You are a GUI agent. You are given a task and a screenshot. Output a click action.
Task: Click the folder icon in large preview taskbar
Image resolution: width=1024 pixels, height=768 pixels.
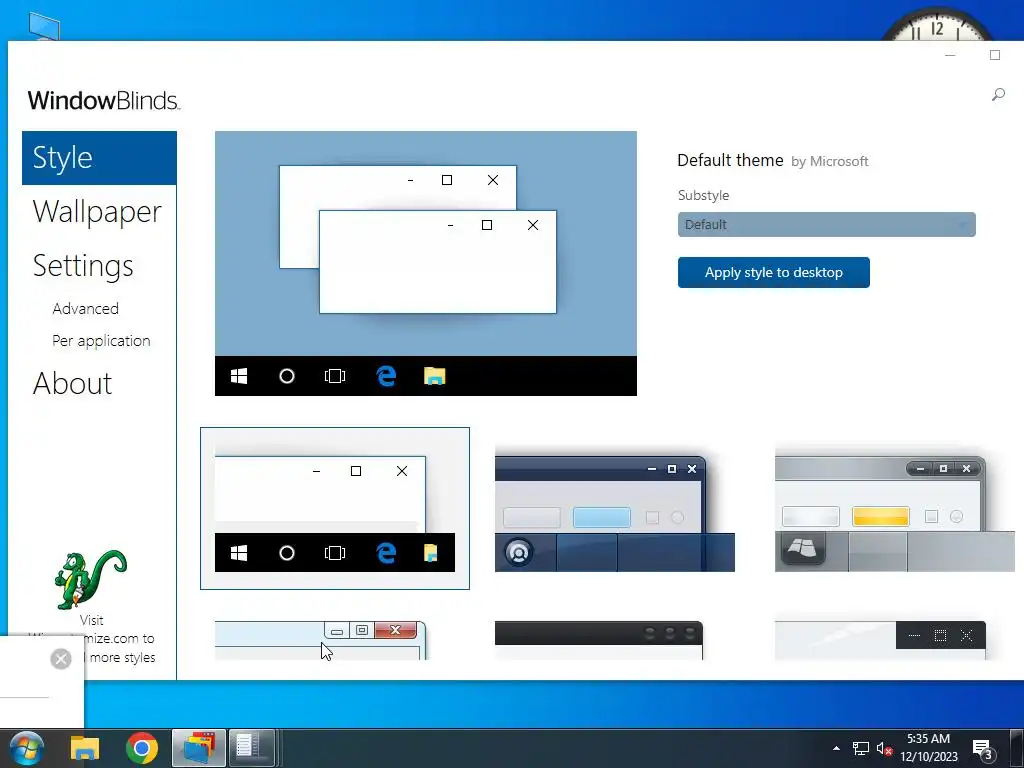pyautogui.click(x=434, y=376)
